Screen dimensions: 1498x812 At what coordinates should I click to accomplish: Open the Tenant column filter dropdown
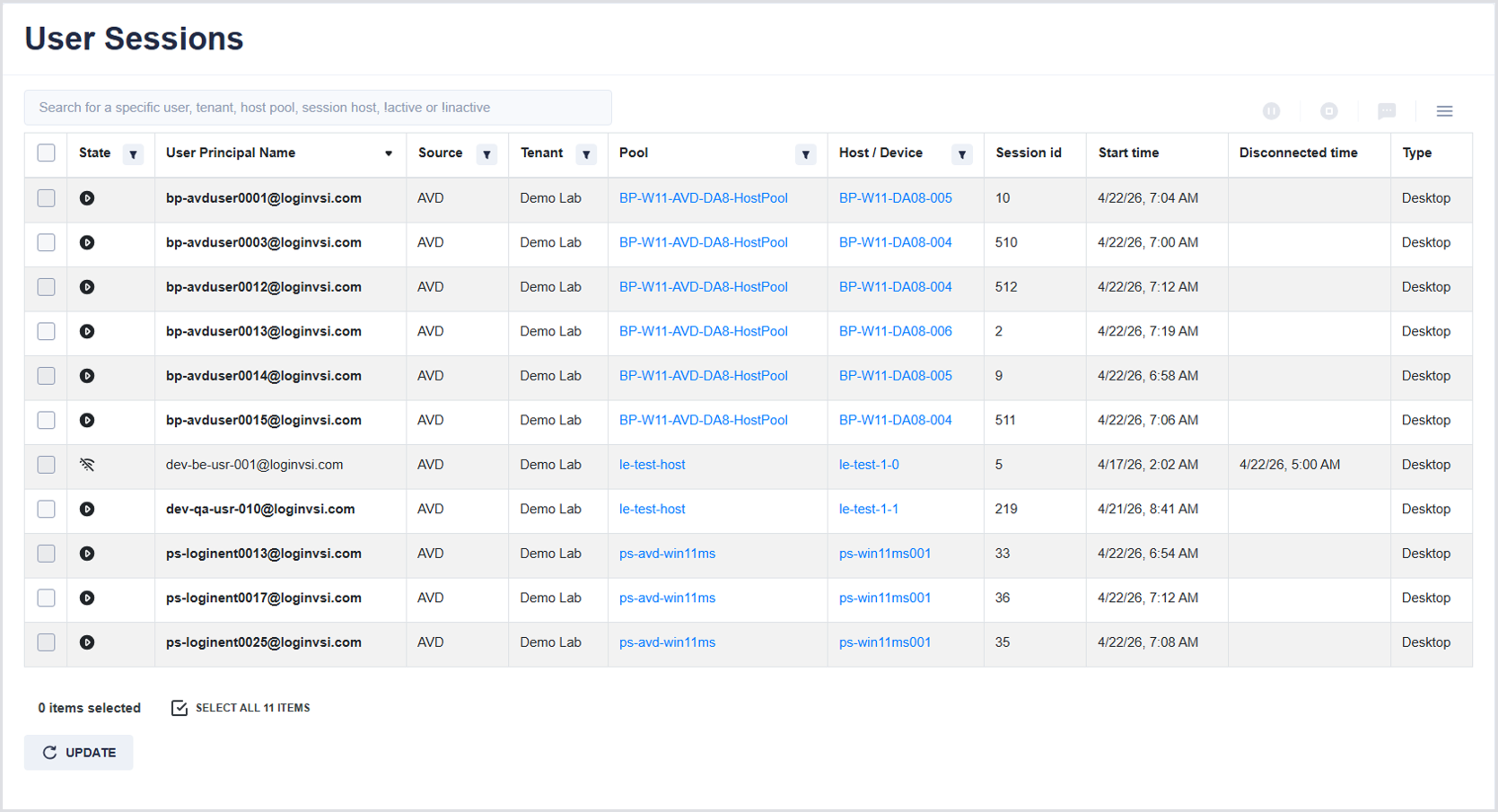click(586, 154)
